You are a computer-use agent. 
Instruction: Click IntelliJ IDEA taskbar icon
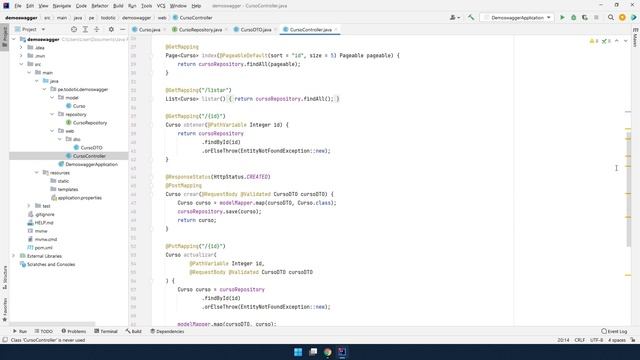point(342,352)
